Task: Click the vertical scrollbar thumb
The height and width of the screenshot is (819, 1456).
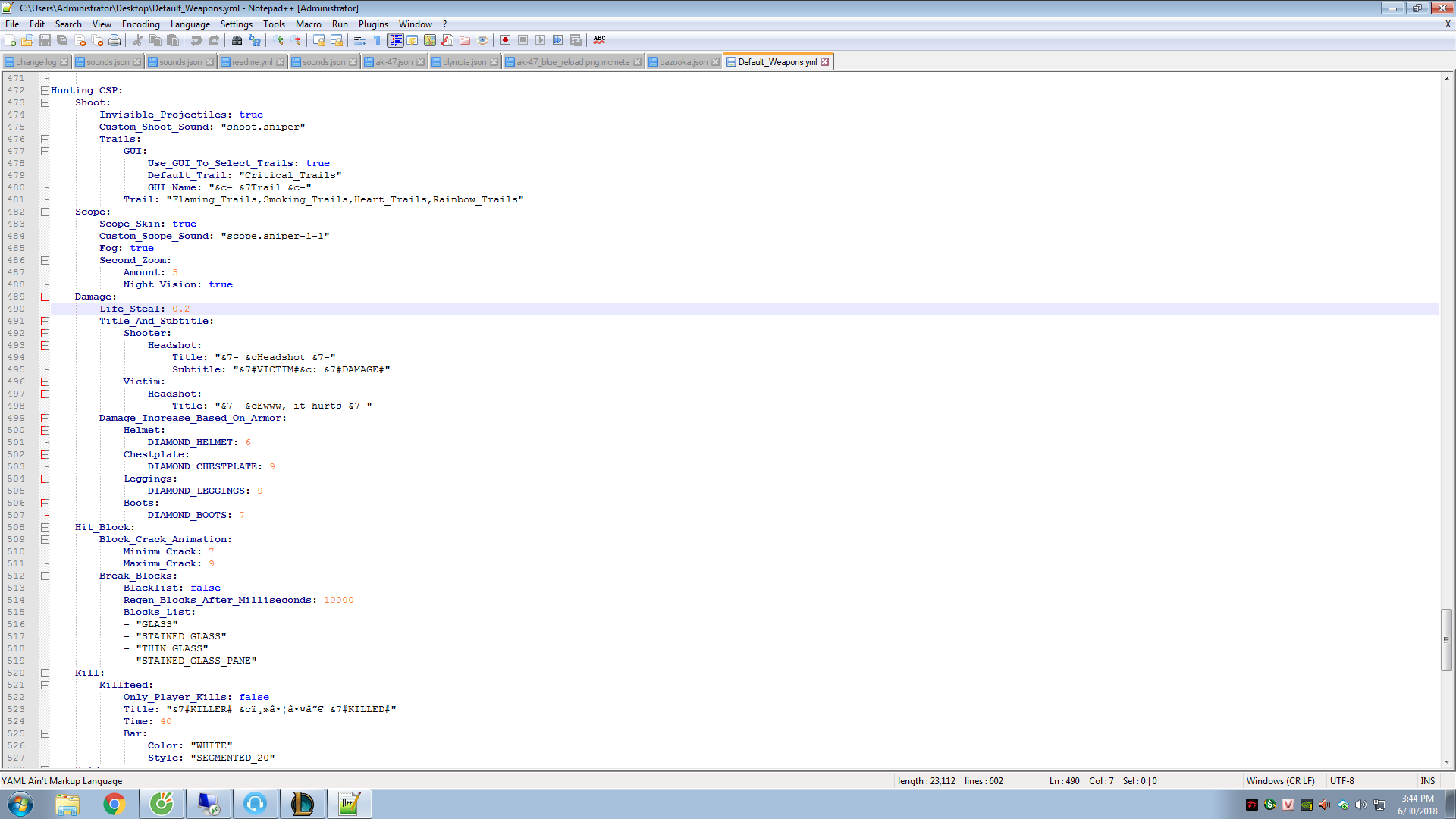Action: point(1446,639)
